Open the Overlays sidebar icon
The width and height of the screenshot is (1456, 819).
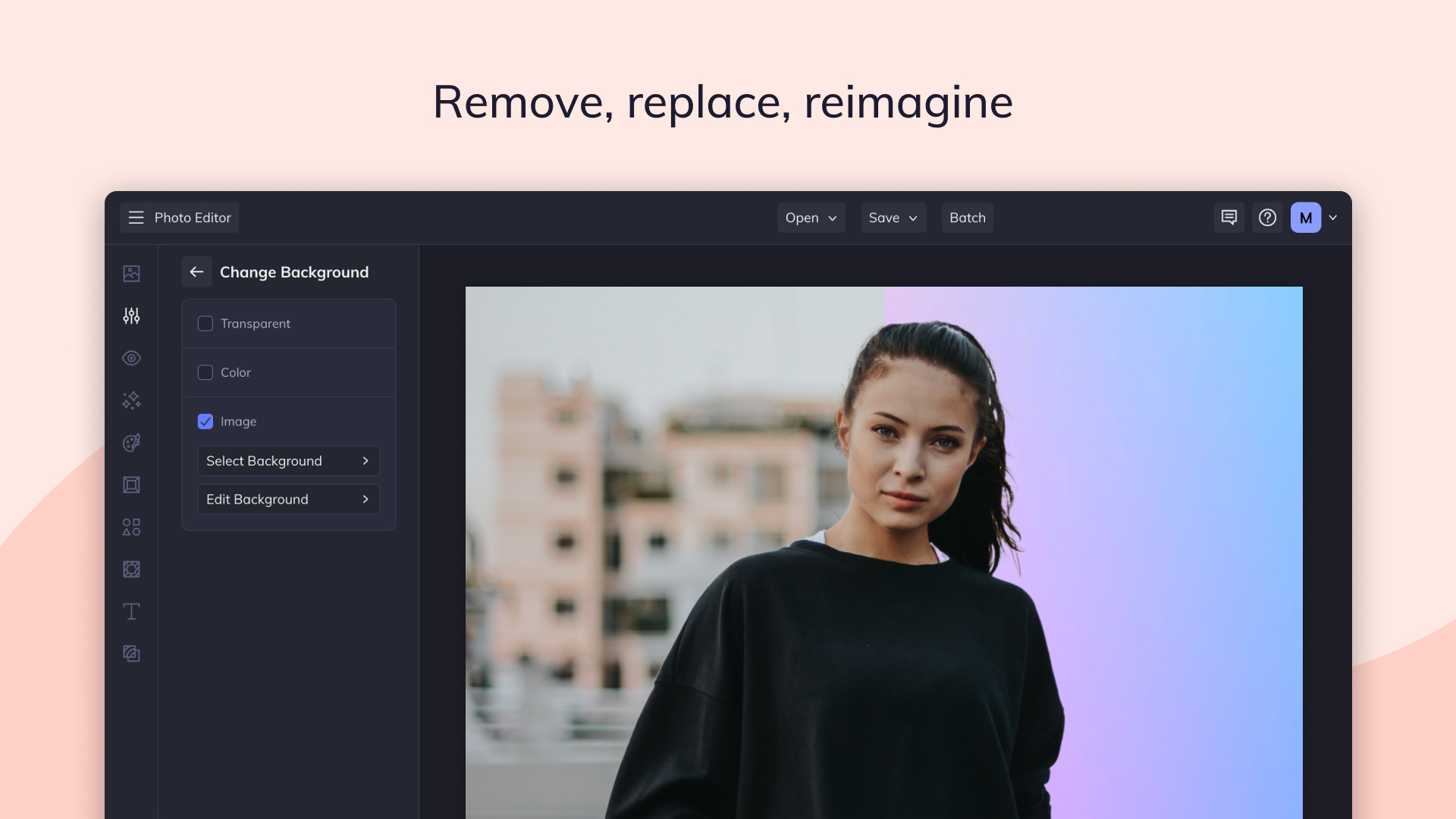(131, 654)
